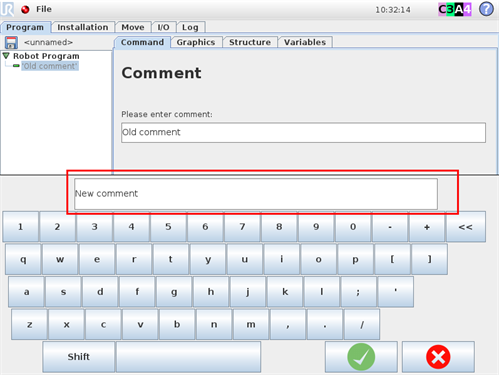The image size is (499, 375).
Task: Click the save floppy disk icon
Action: tap(11, 43)
